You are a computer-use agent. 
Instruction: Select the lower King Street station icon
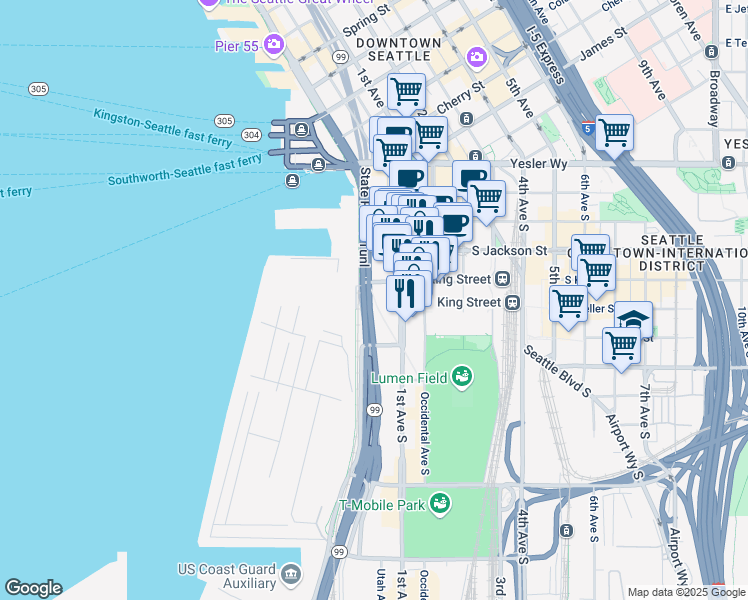tap(512, 302)
